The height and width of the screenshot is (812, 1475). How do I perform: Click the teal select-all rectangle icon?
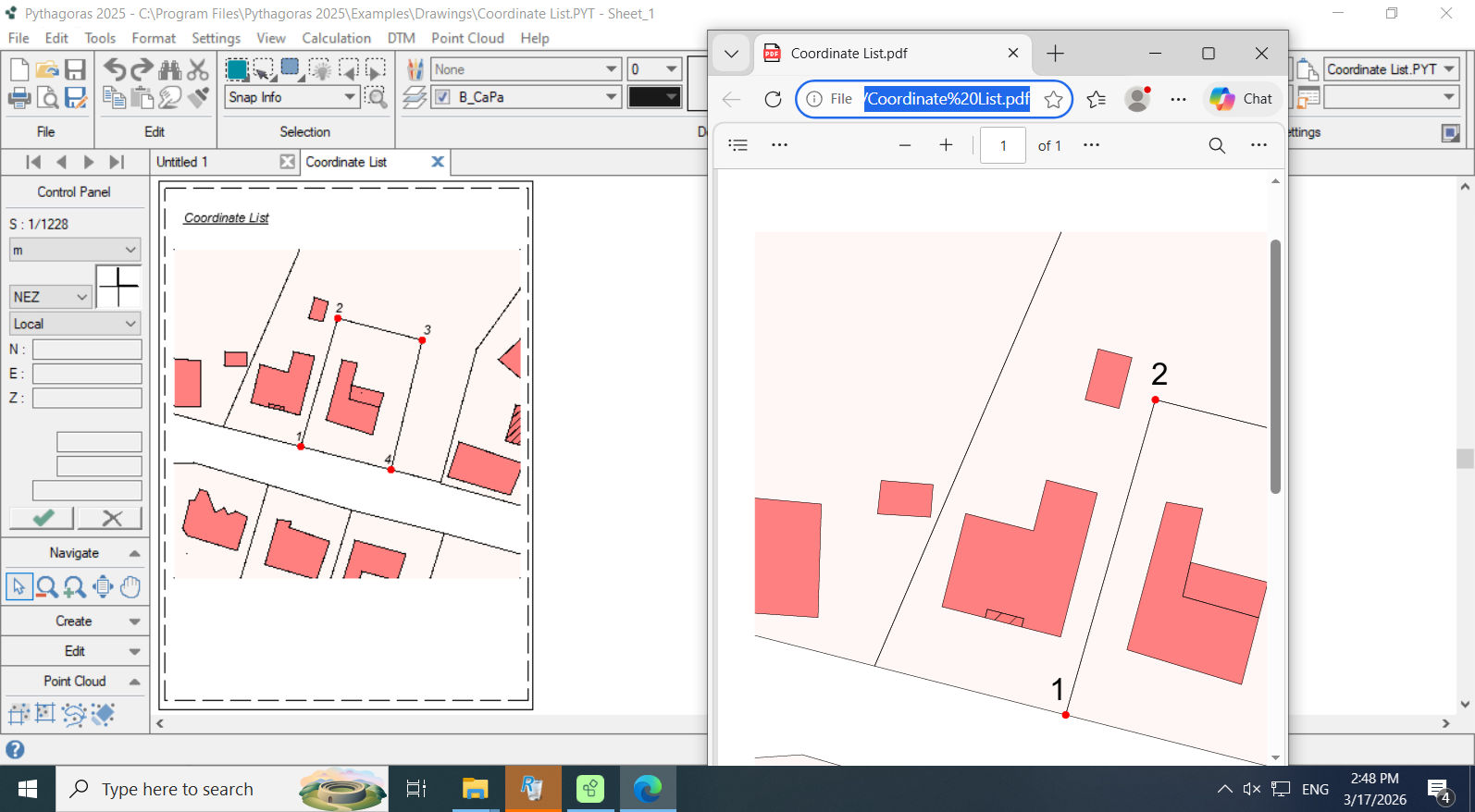point(237,69)
